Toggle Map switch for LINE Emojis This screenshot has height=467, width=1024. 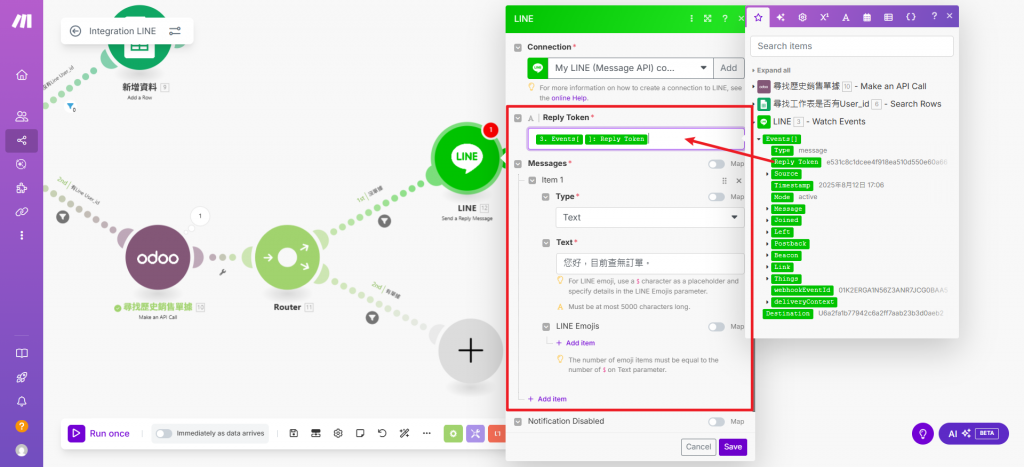[x=716, y=327]
